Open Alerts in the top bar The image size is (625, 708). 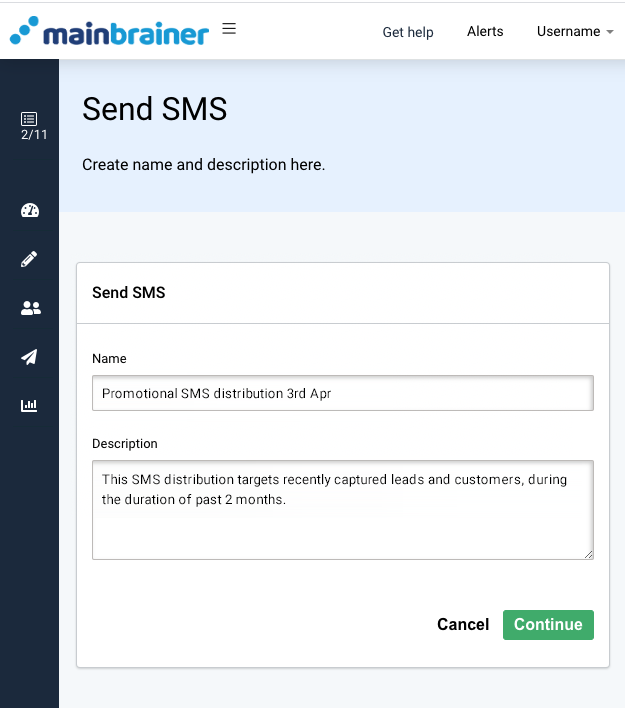click(485, 31)
